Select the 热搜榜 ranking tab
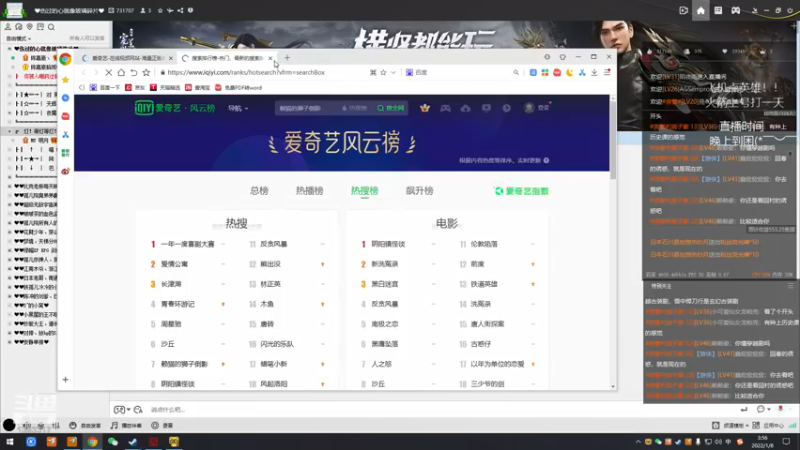800x450 pixels. (x=365, y=191)
